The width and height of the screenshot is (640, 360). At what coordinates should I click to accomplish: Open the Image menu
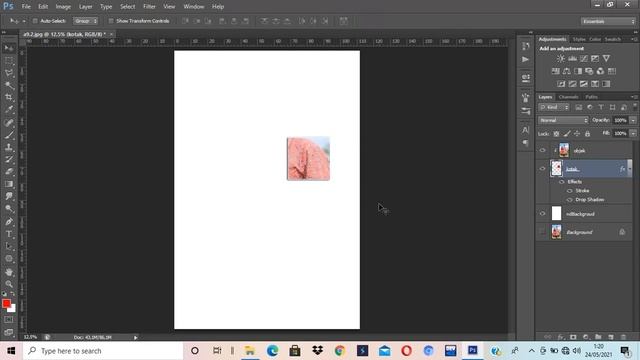pyautogui.click(x=63, y=7)
